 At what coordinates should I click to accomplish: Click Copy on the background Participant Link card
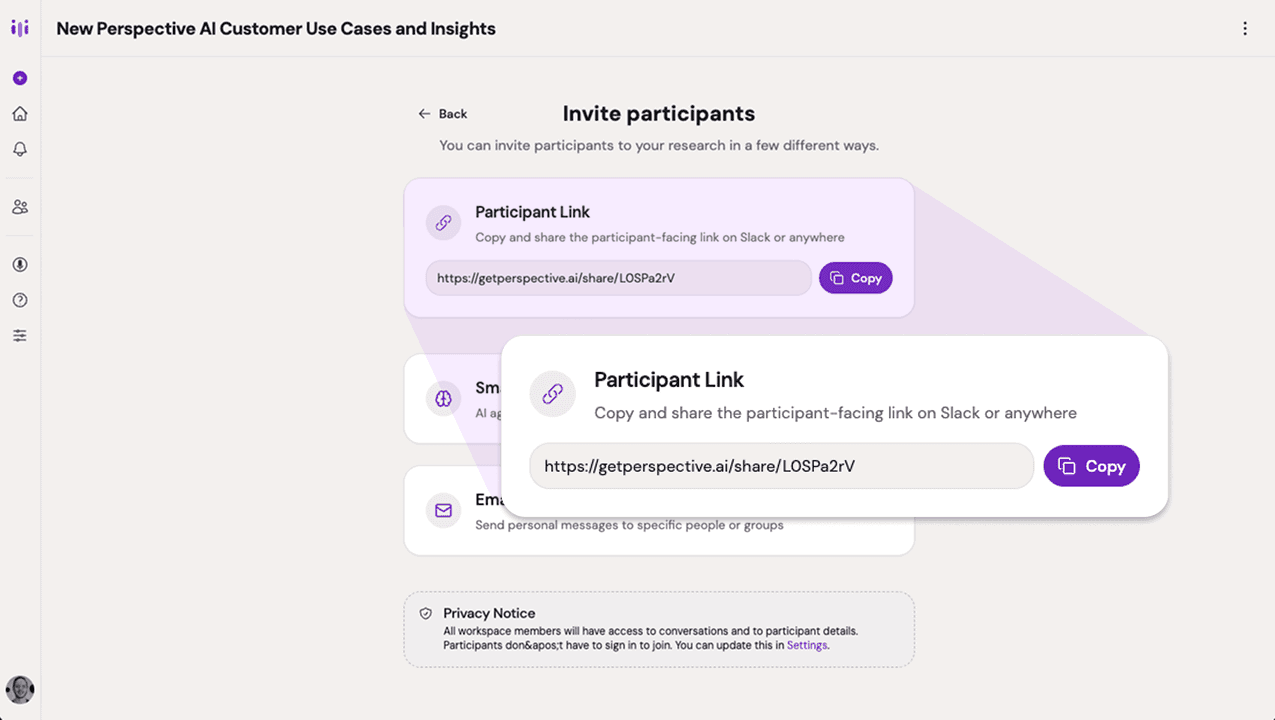click(x=855, y=277)
